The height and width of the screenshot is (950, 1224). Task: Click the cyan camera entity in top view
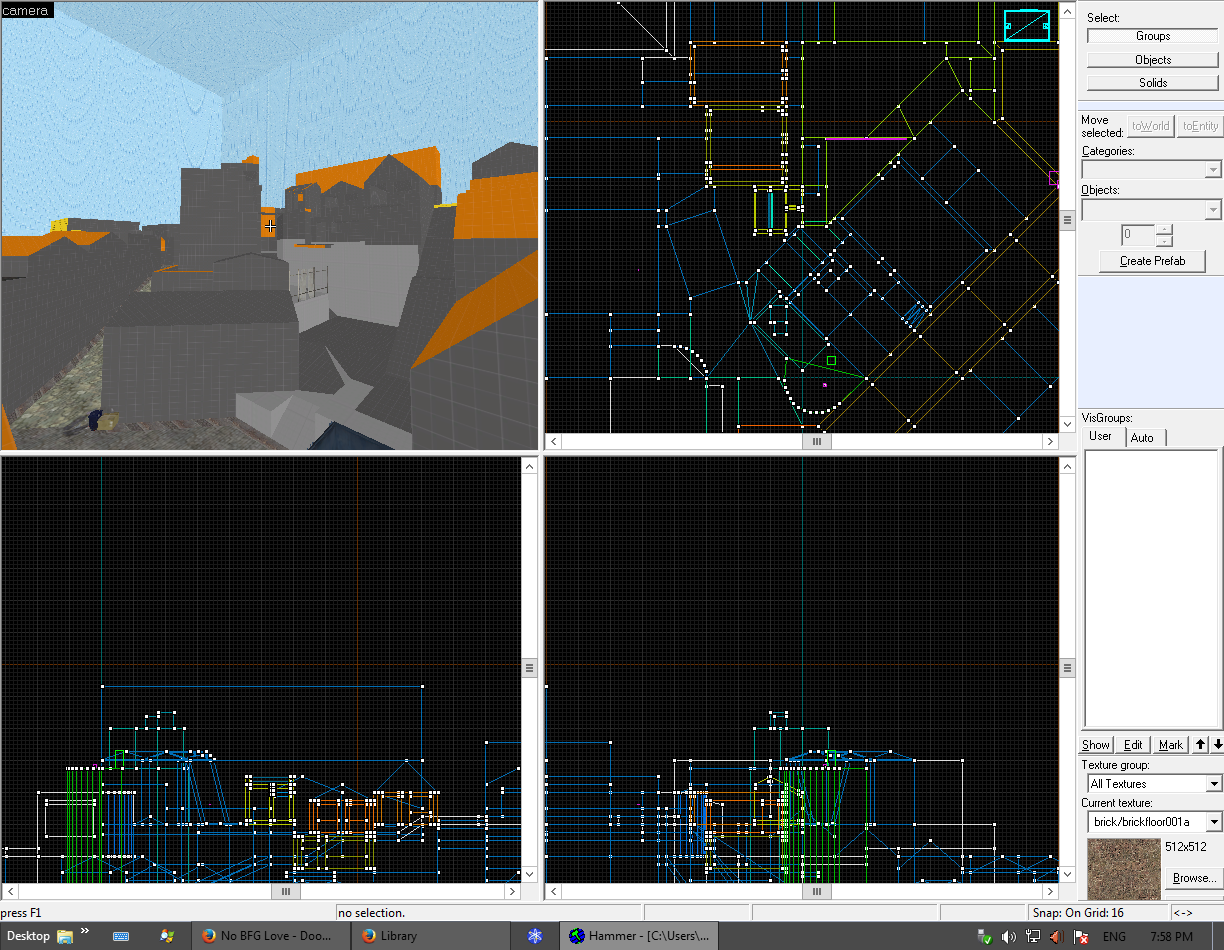point(1027,26)
